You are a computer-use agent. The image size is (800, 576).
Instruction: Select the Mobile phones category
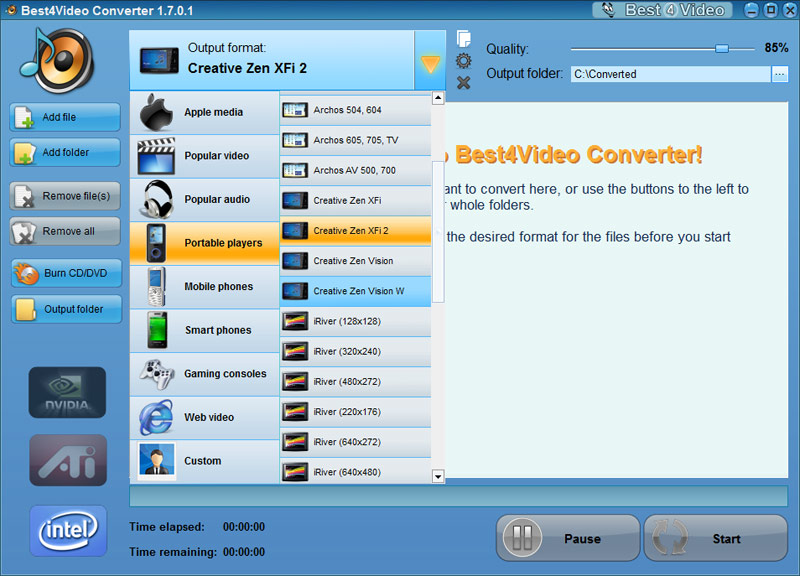(205, 287)
